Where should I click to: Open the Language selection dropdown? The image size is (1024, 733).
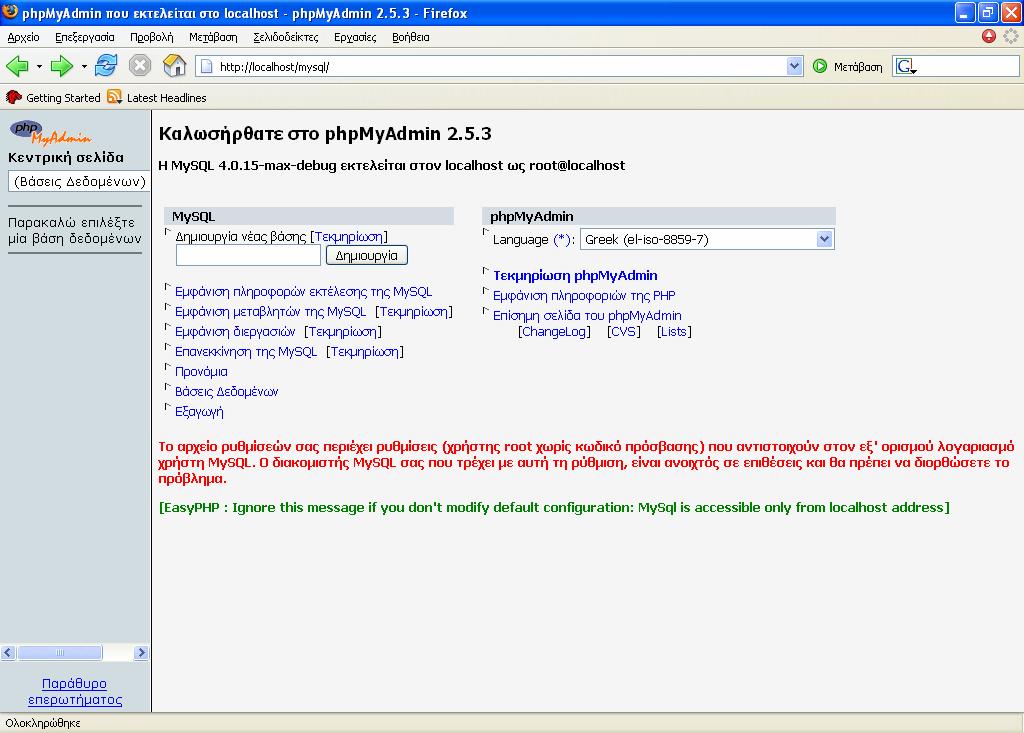tap(707, 240)
